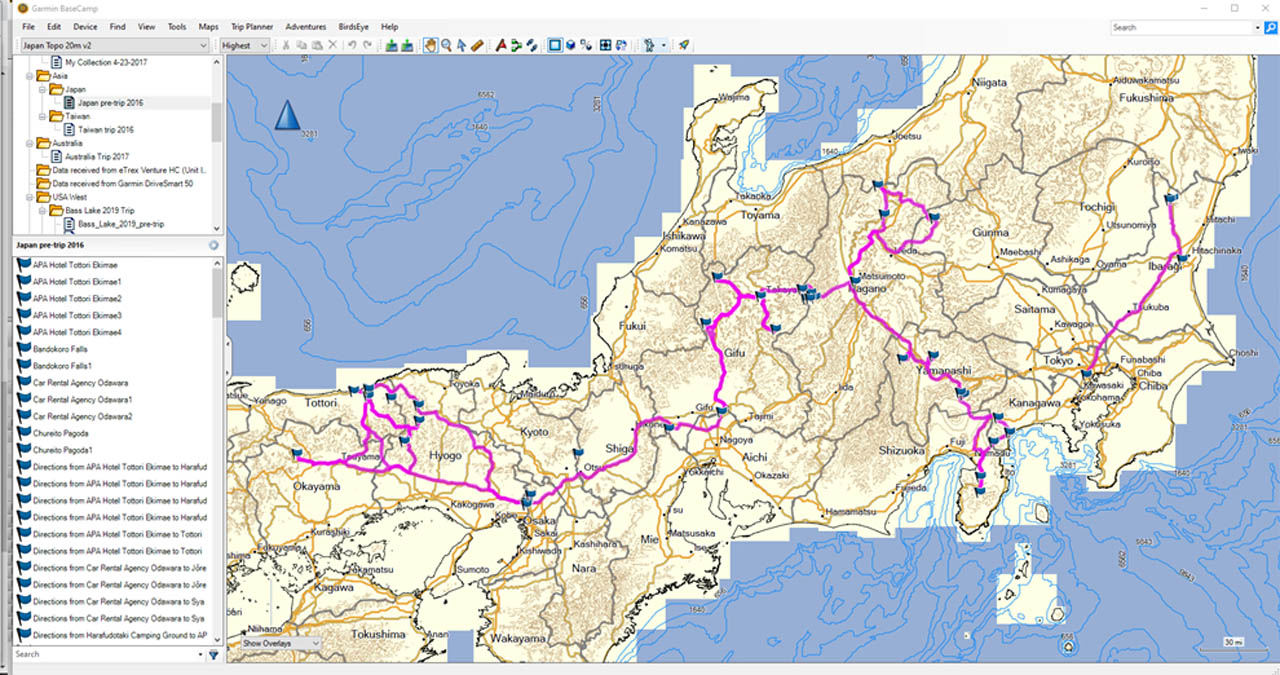Select Bandokoro Falls1 waypoint in list
1280x675 pixels.
62,366
